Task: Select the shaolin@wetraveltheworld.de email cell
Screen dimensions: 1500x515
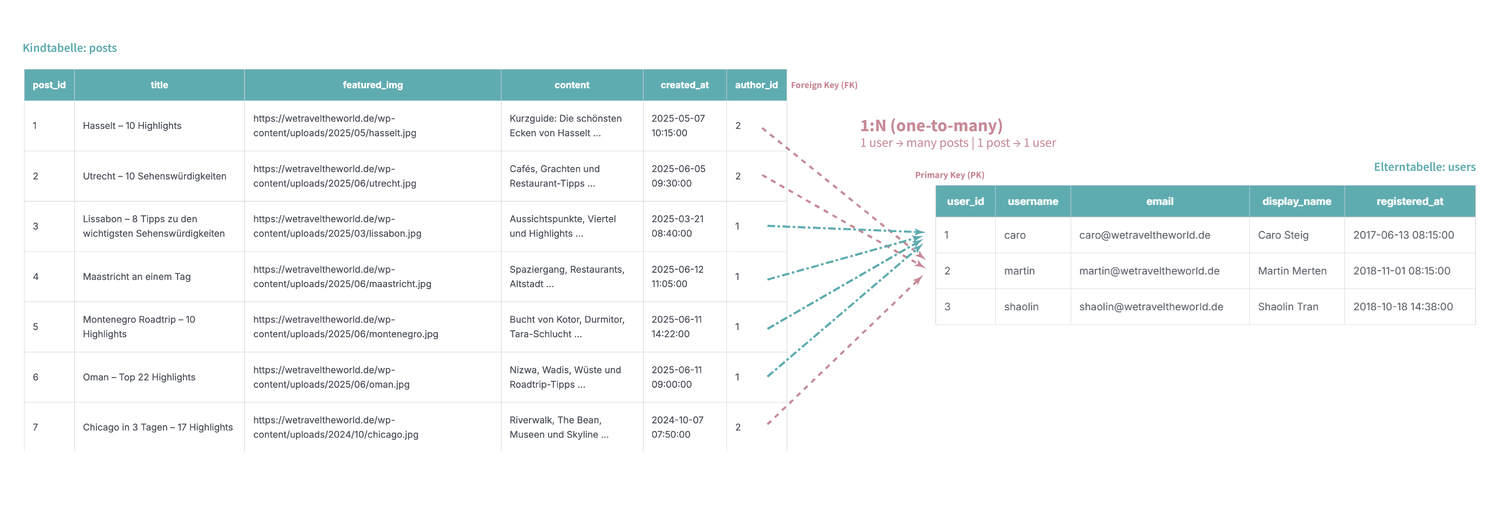Action: point(1151,307)
